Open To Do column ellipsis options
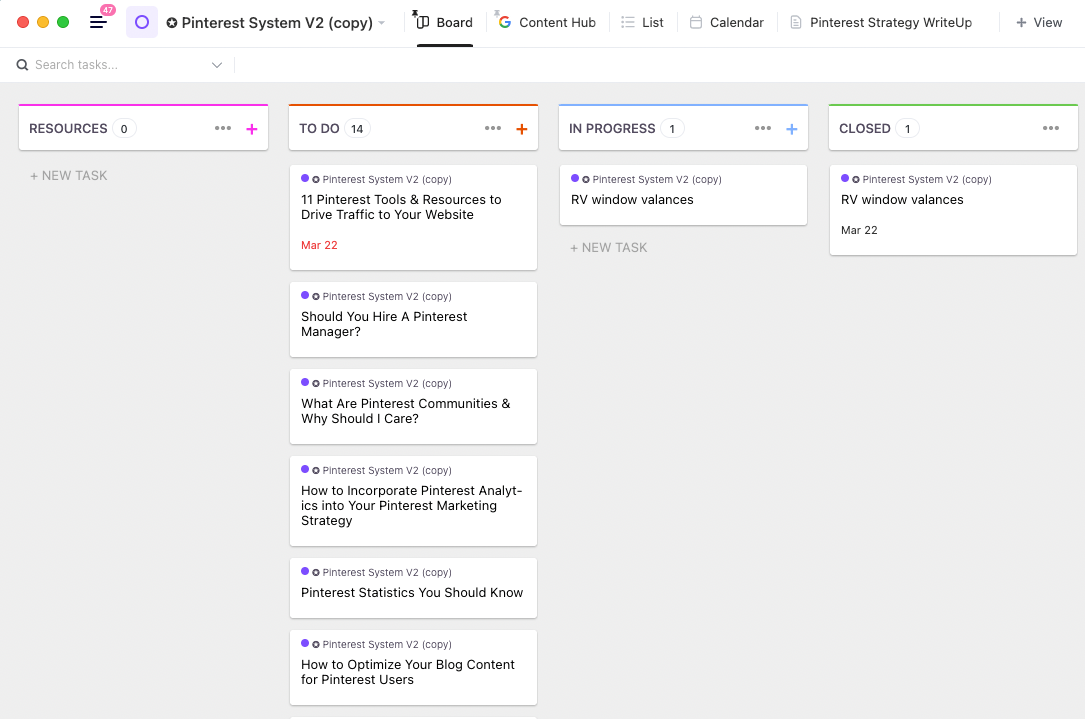The image size is (1085, 719). click(493, 128)
